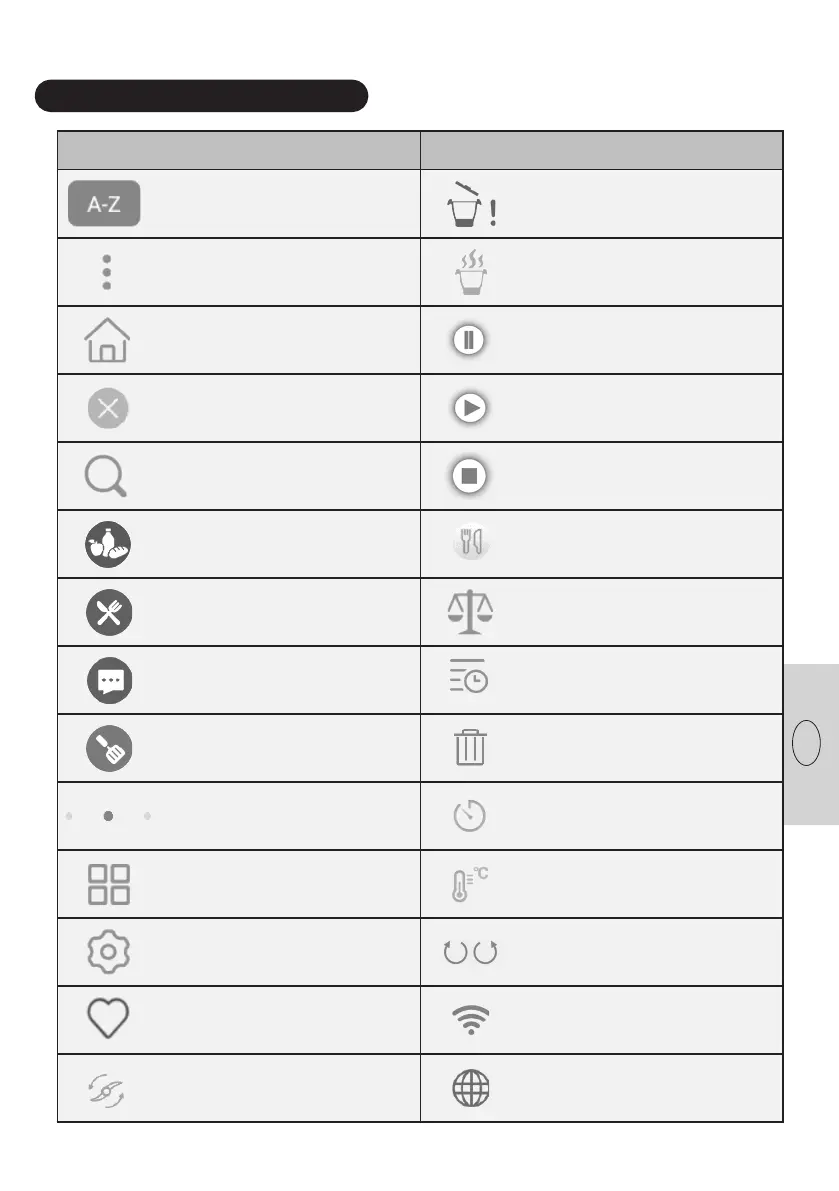Click the trash bin delete icon
This screenshot has height=1191, width=839.
pyautogui.click(x=469, y=748)
